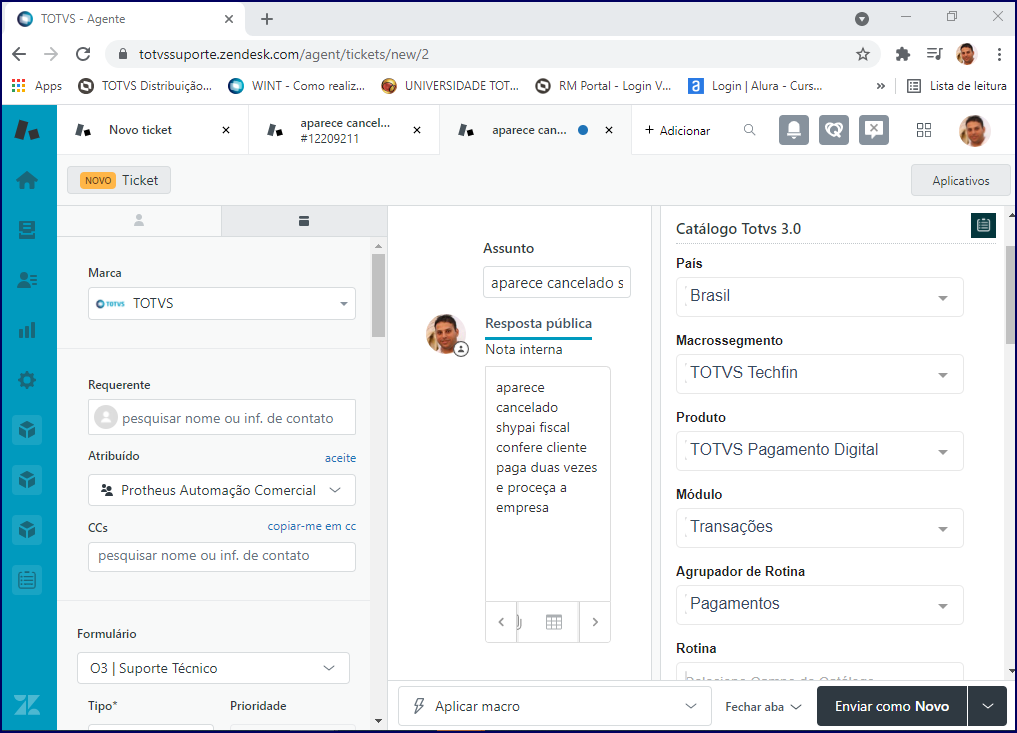Click CCs search field
This screenshot has width=1017, height=733.
tap(222, 556)
